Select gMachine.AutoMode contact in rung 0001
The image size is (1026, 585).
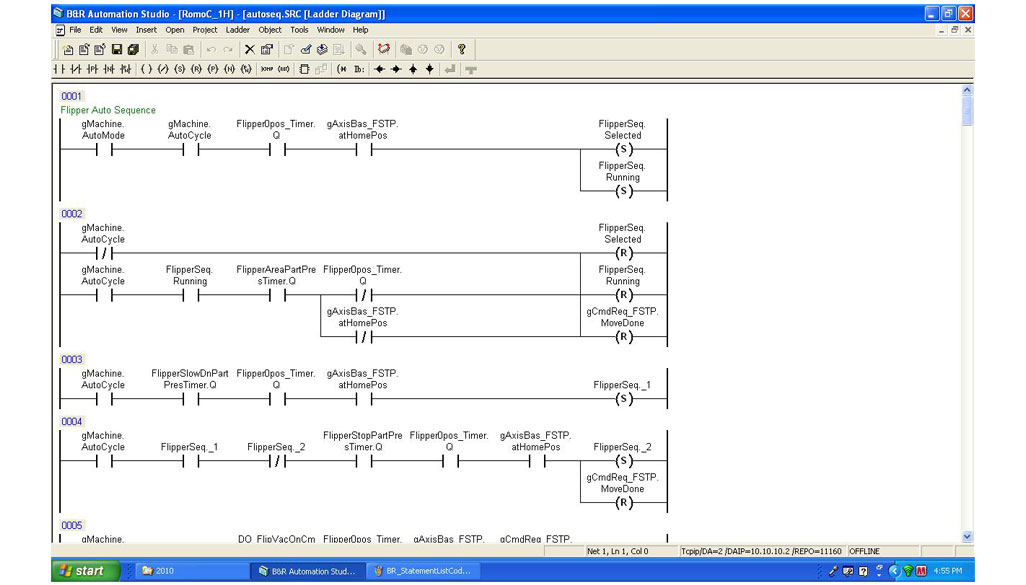(104, 151)
